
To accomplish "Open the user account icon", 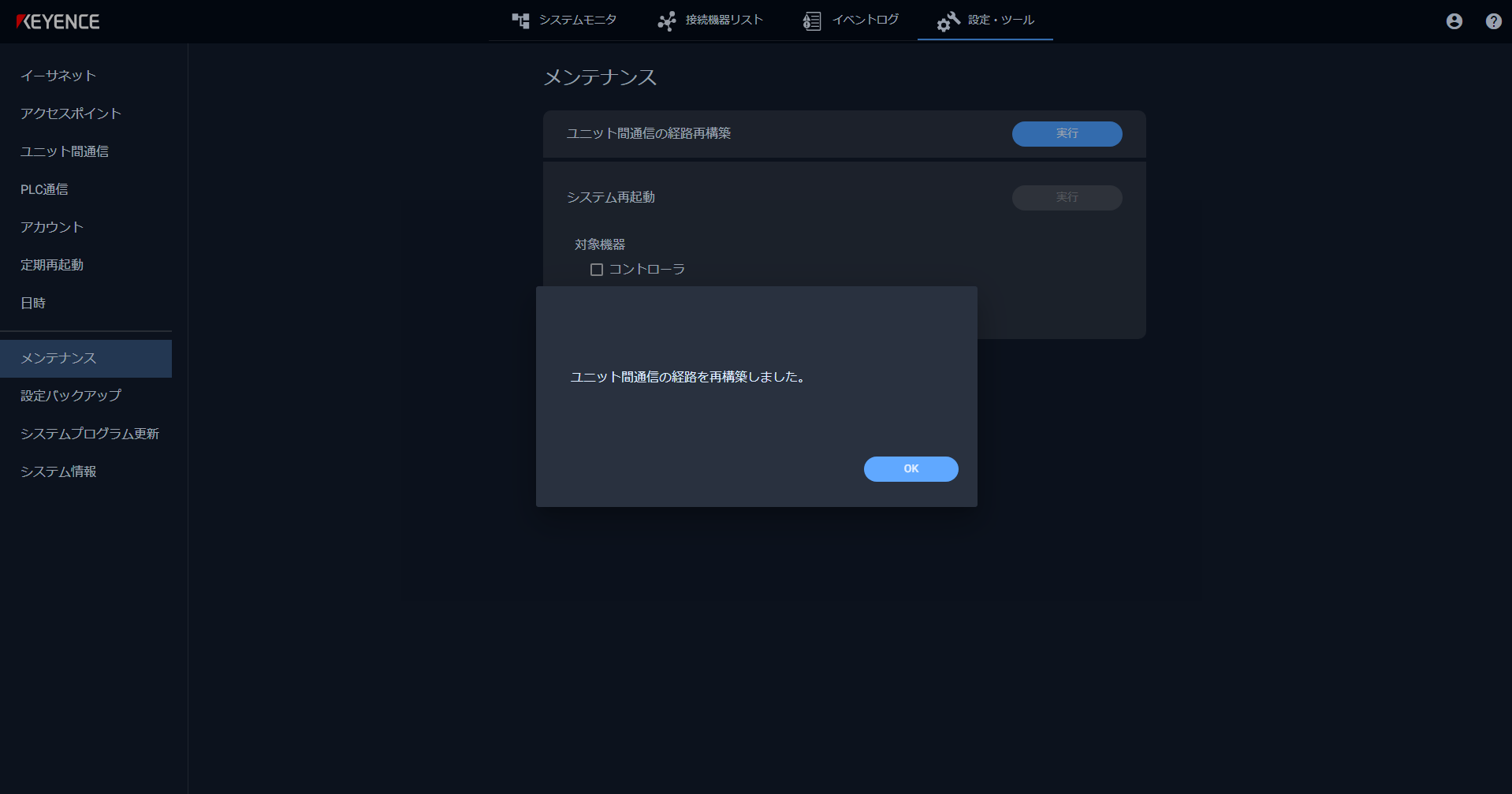I will point(1453,21).
